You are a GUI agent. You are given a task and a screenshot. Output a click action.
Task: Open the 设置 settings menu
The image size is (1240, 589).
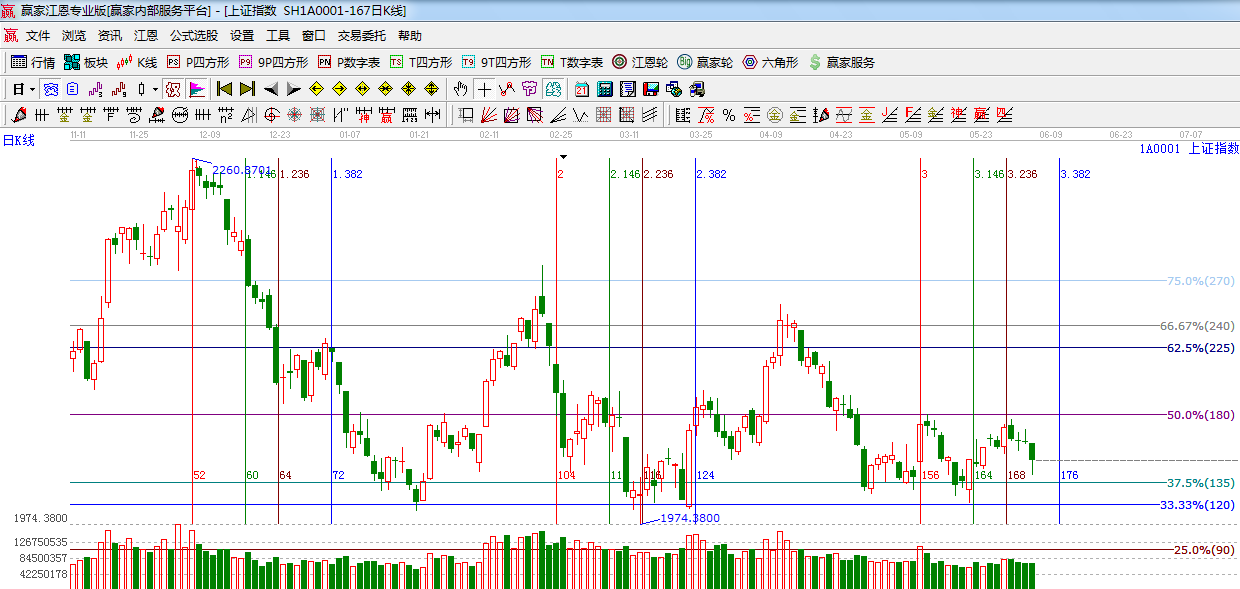click(242, 35)
